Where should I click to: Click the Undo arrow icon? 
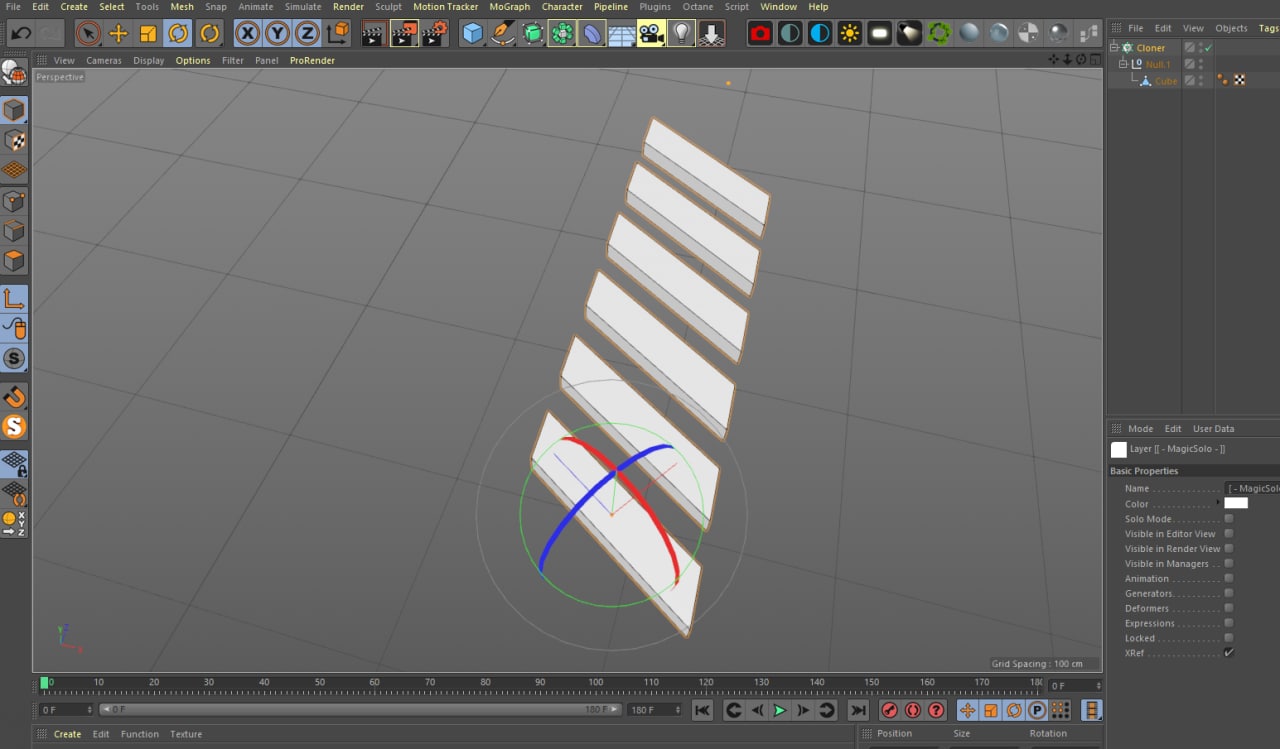[x=20, y=33]
